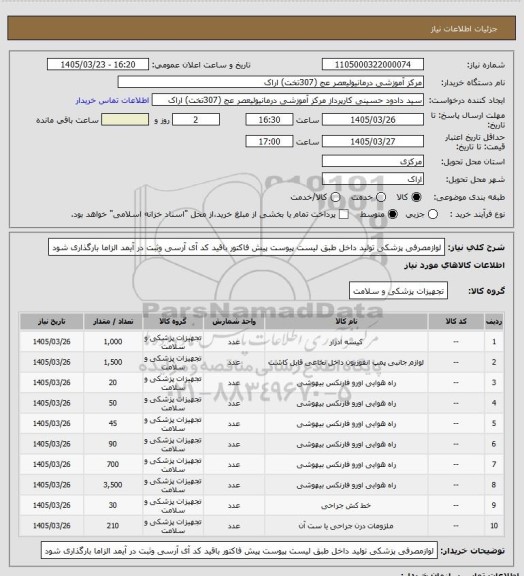Click the تعداد / مقدار column header

click(x=113, y=321)
